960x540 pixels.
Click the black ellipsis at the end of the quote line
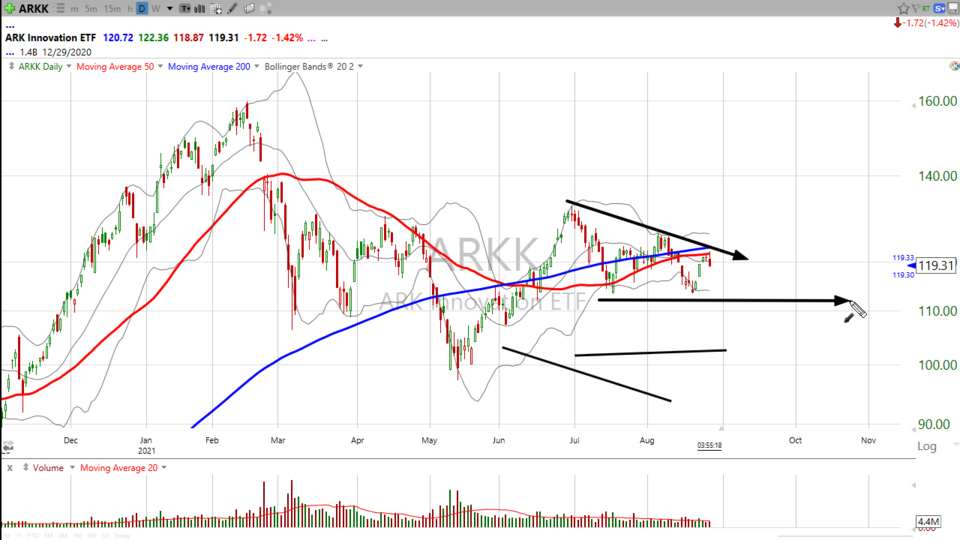coord(324,40)
